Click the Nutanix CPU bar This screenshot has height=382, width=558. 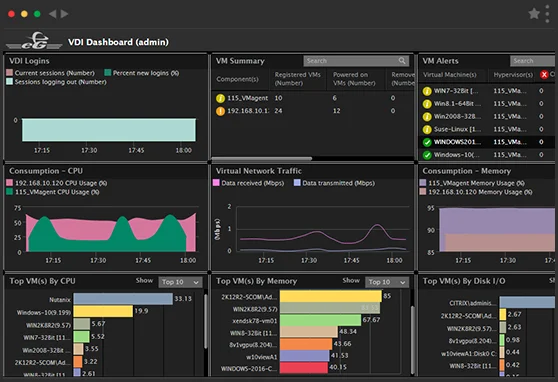click(123, 299)
